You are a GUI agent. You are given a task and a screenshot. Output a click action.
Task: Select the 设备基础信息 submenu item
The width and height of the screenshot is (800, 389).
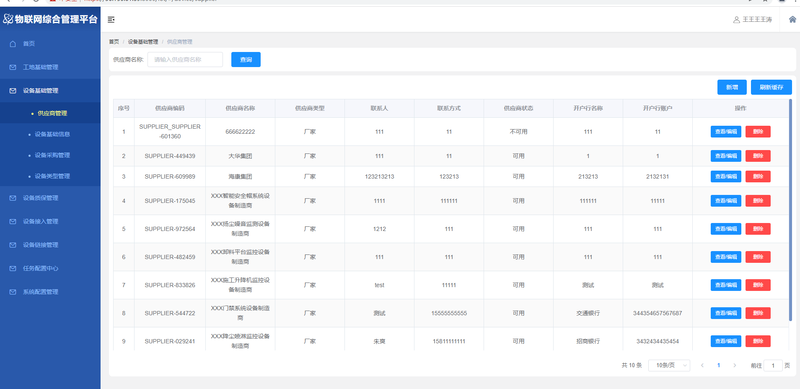tap(50, 134)
